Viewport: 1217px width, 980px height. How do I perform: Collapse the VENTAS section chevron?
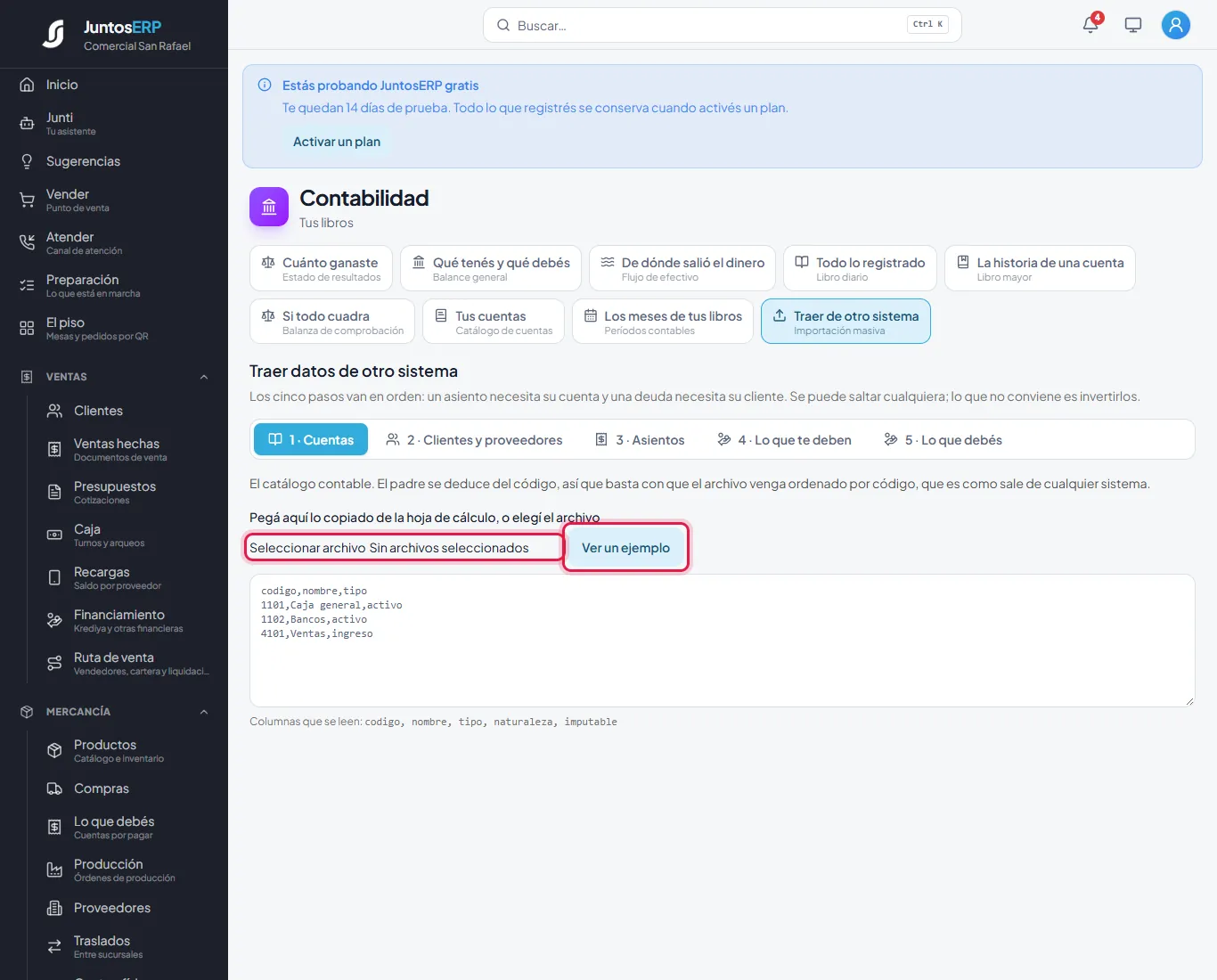click(204, 377)
